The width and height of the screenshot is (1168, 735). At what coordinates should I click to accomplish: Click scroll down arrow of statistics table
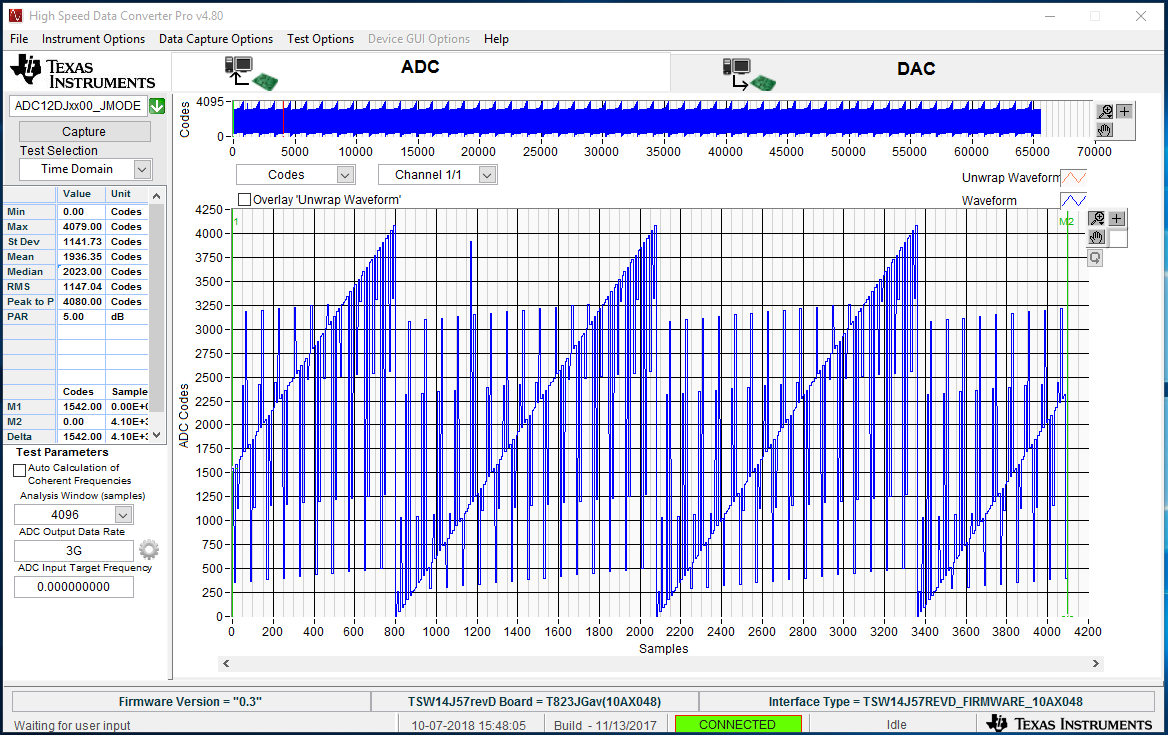156,436
